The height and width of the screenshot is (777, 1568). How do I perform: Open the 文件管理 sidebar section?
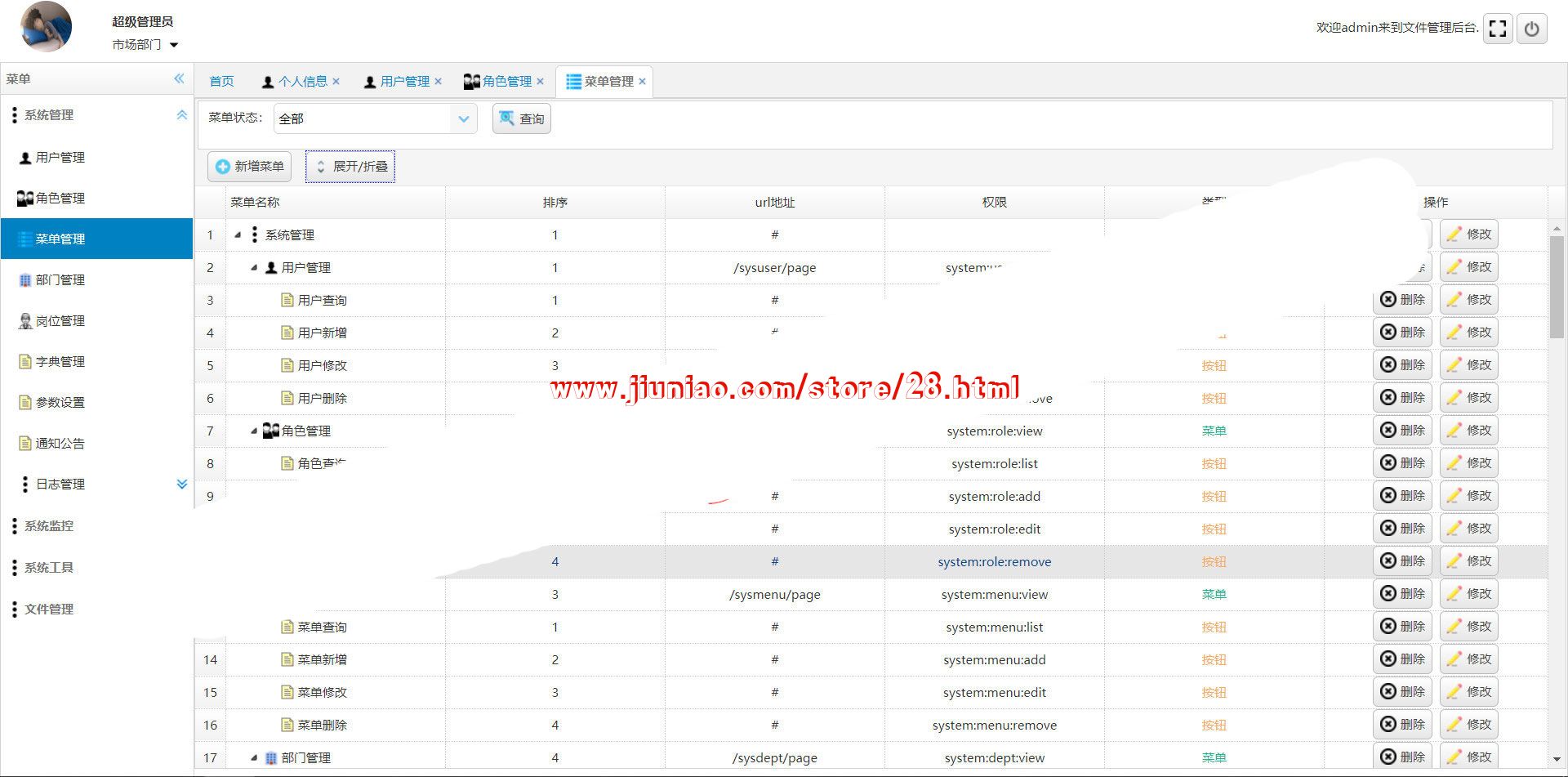(x=96, y=610)
